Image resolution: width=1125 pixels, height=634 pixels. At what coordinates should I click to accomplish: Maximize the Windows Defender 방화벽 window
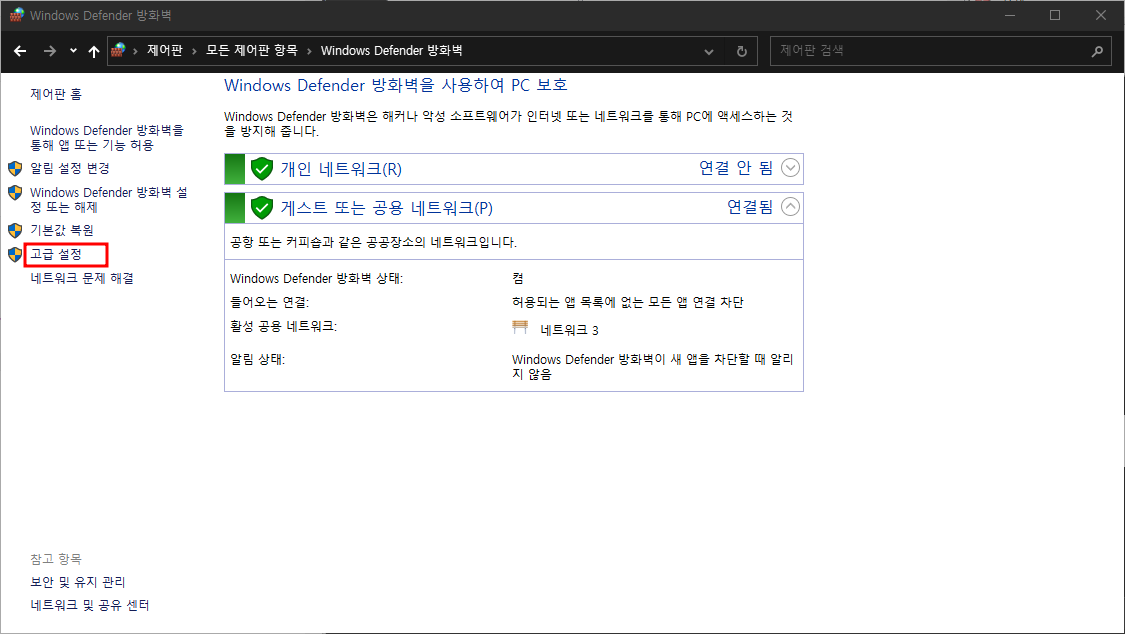coord(1055,15)
